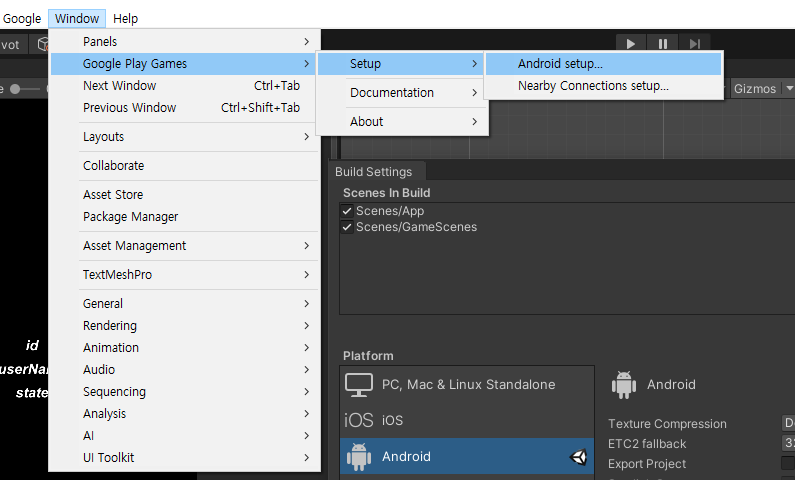Expand Audio submenu

coord(185,370)
